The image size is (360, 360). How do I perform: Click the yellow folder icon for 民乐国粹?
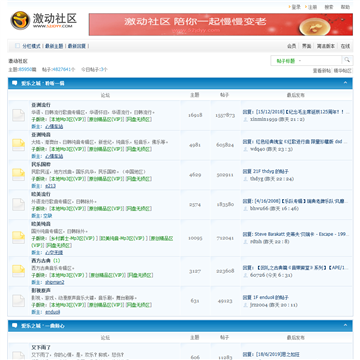pos(19,175)
